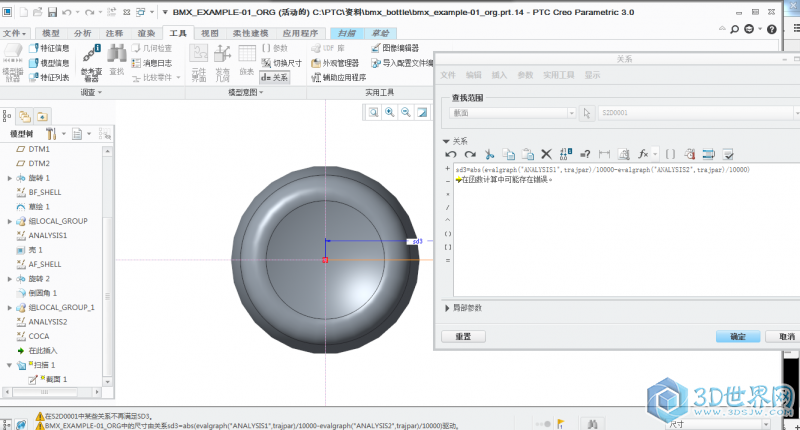
Task: Open 辅助应用程序 auxiliary applications
Action: click(x=339, y=78)
